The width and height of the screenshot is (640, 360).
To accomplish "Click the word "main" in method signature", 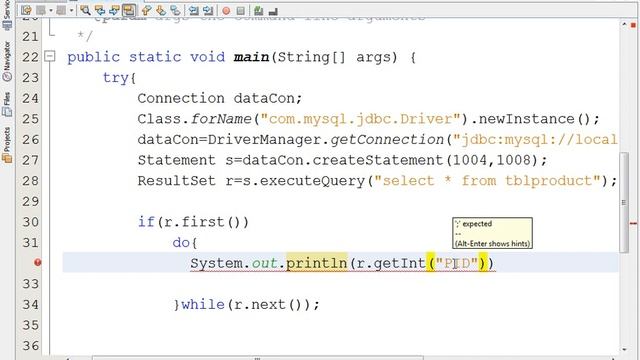I will point(251,57).
